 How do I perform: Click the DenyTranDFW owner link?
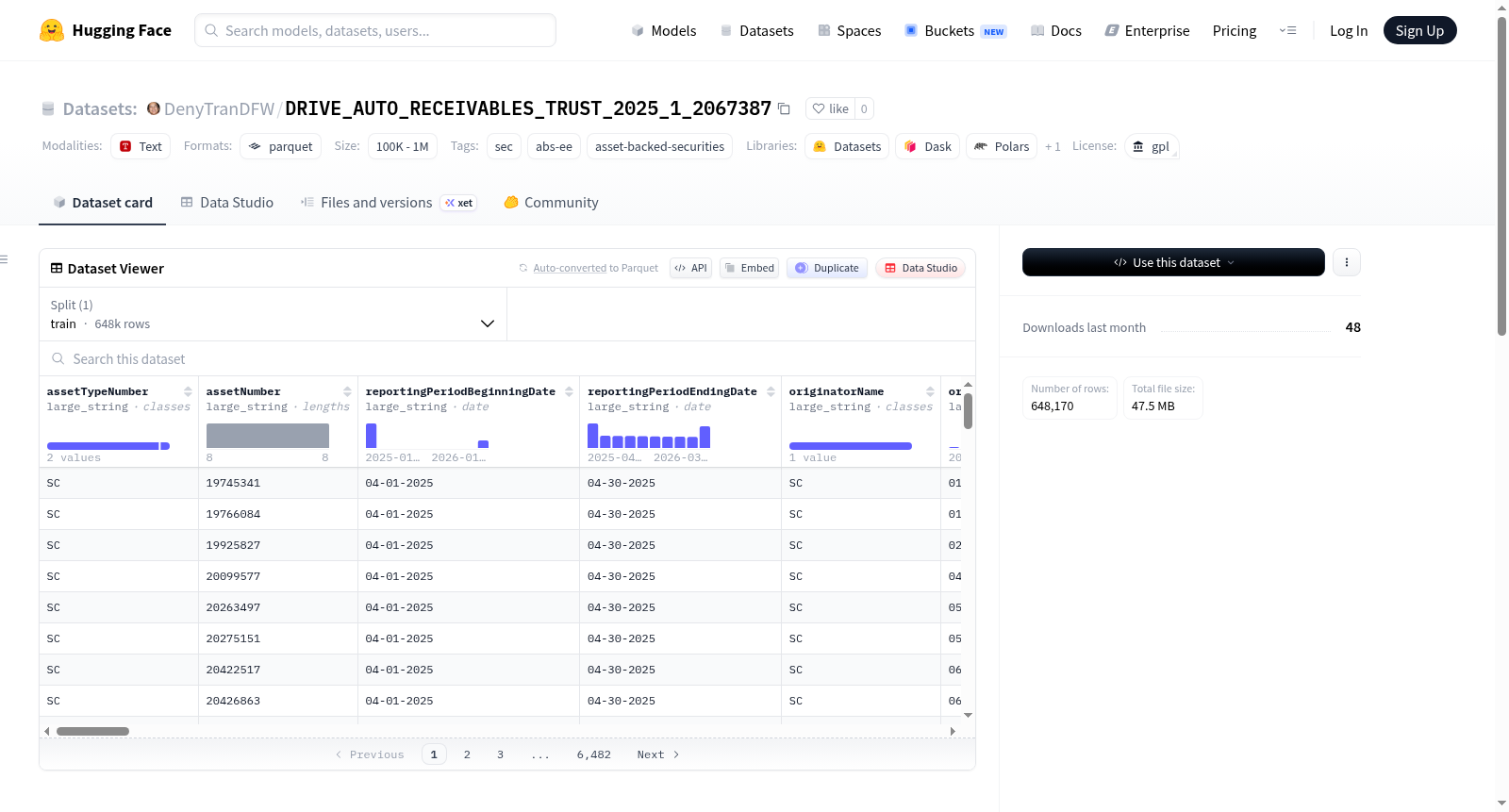pyautogui.click(x=219, y=108)
